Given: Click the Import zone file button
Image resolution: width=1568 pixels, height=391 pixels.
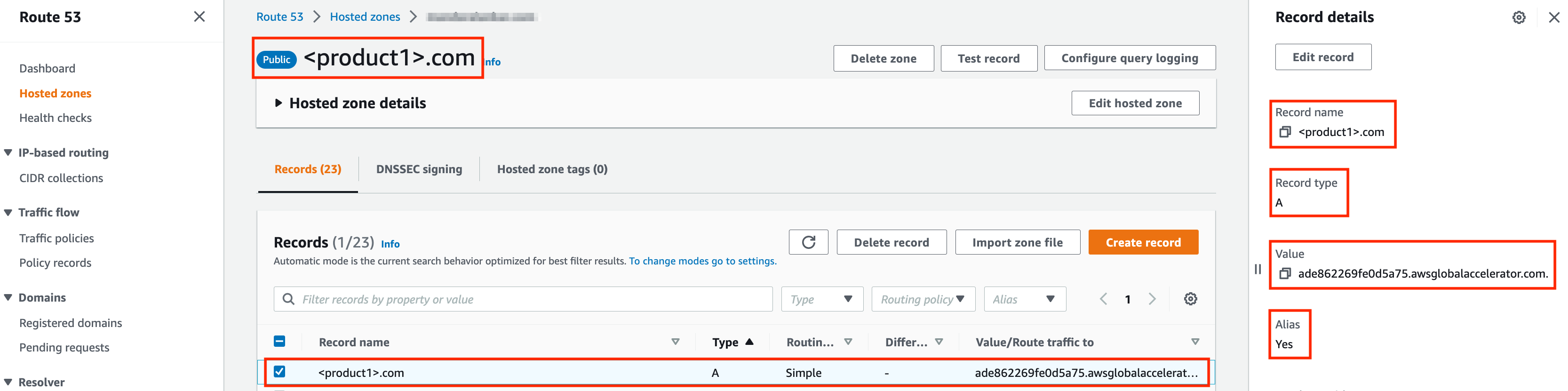Looking at the screenshot, I should pyautogui.click(x=1017, y=242).
